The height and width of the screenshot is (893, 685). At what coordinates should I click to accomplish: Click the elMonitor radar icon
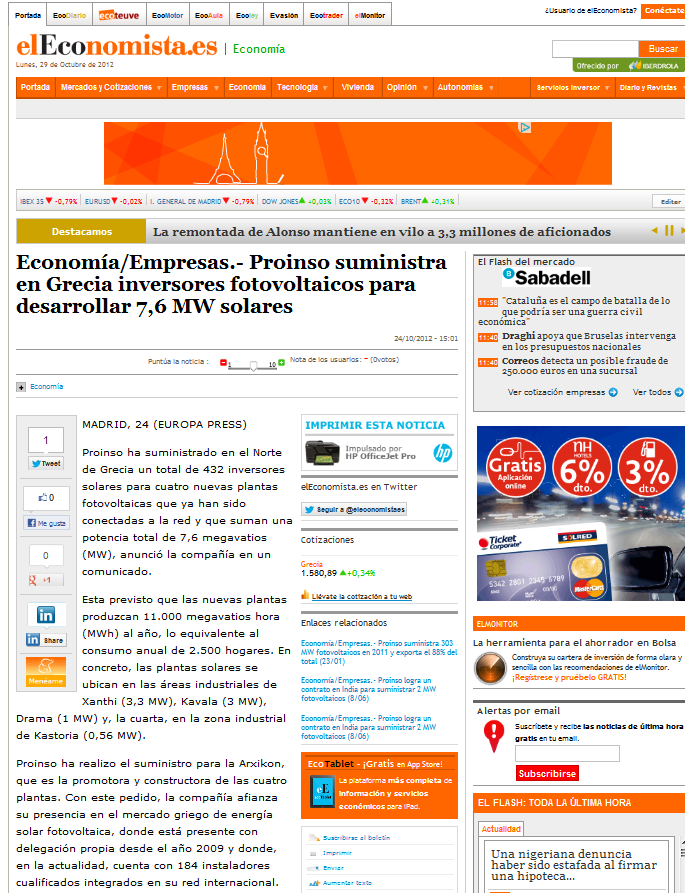point(490,667)
